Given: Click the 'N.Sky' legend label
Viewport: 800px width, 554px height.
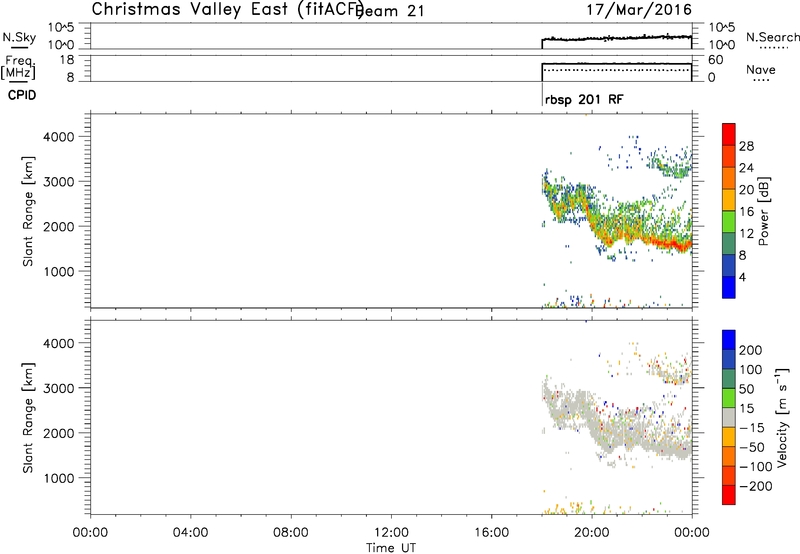Looking at the screenshot, I should 19,37.
